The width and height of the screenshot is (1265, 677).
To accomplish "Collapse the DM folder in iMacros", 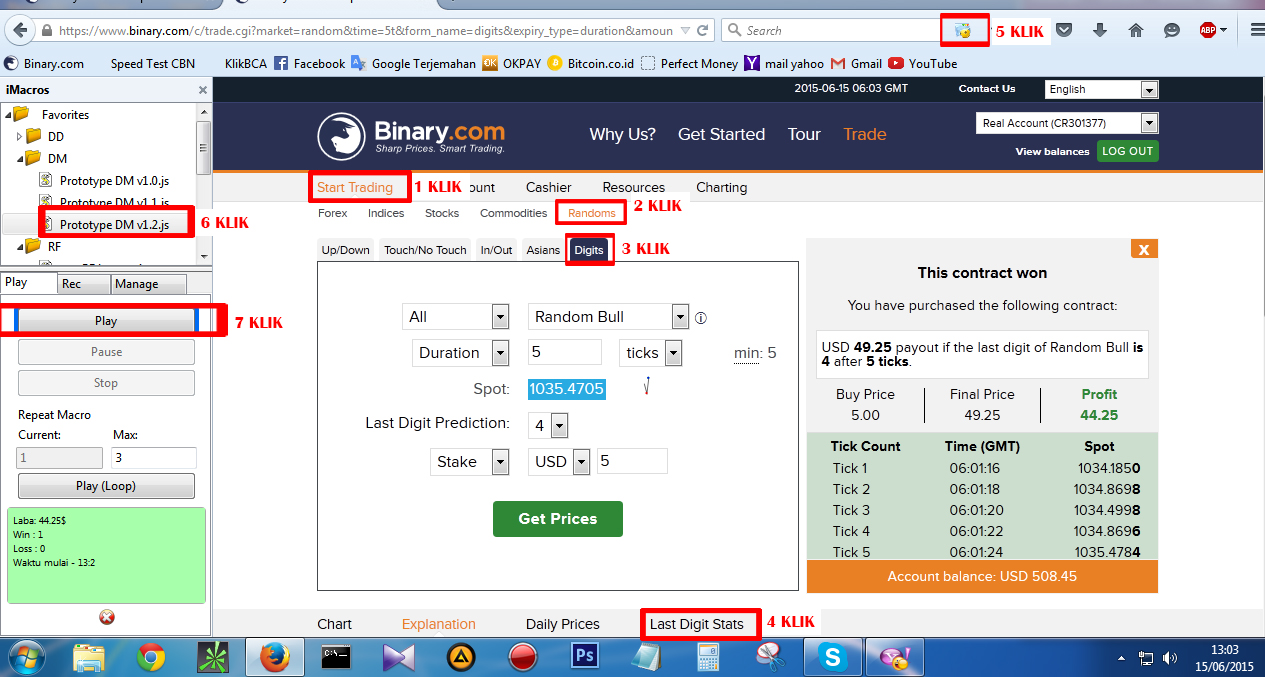I will point(19,158).
